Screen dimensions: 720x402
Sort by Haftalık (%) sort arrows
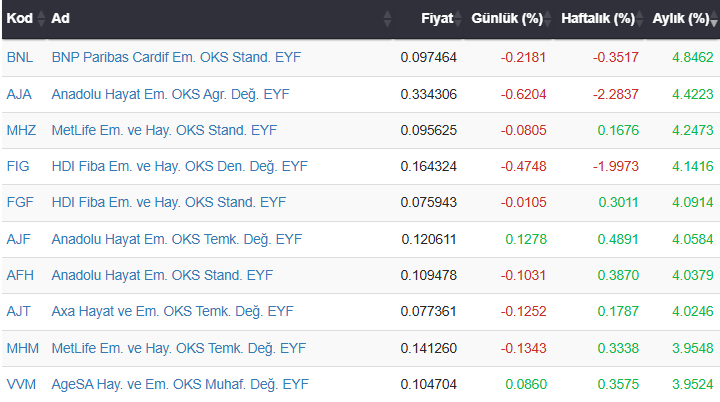pyautogui.click(x=639, y=18)
